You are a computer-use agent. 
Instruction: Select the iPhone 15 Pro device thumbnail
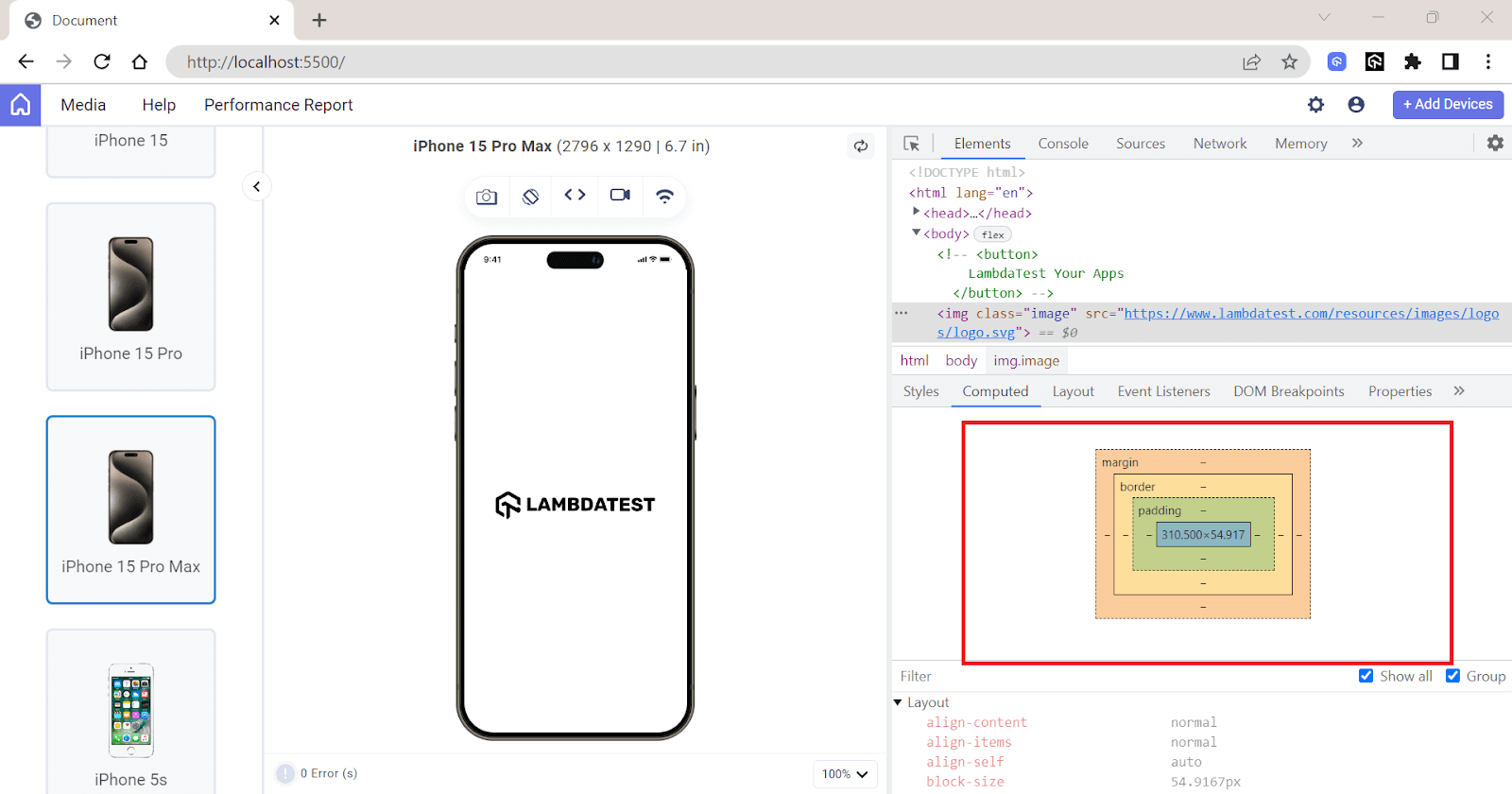point(131,297)
